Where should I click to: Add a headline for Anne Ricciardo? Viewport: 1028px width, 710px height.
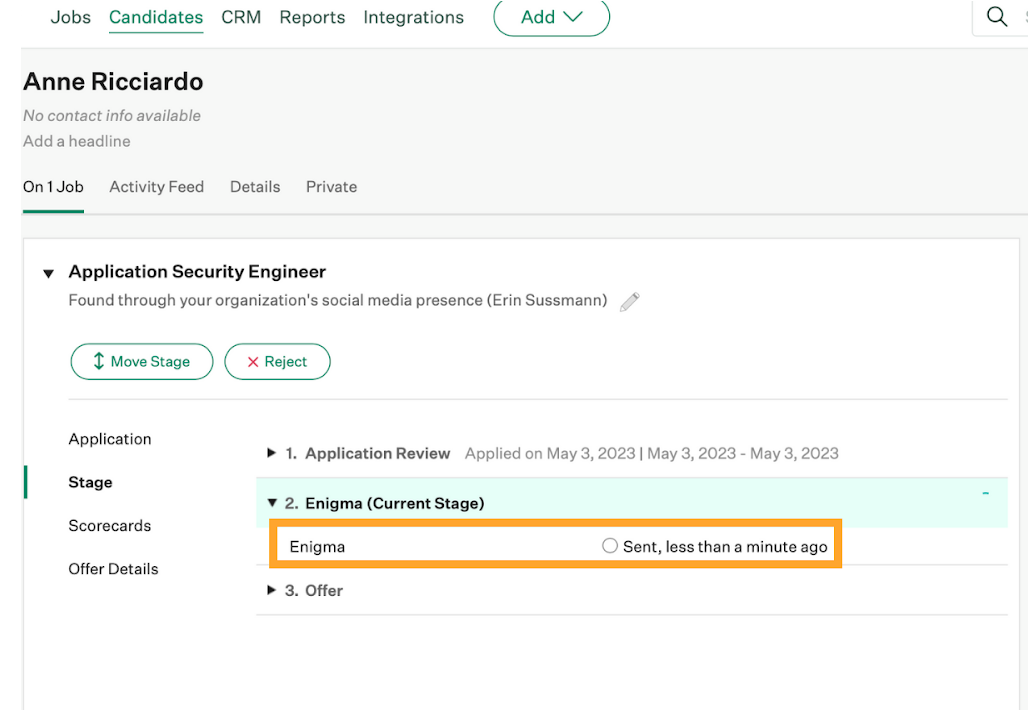76,141
